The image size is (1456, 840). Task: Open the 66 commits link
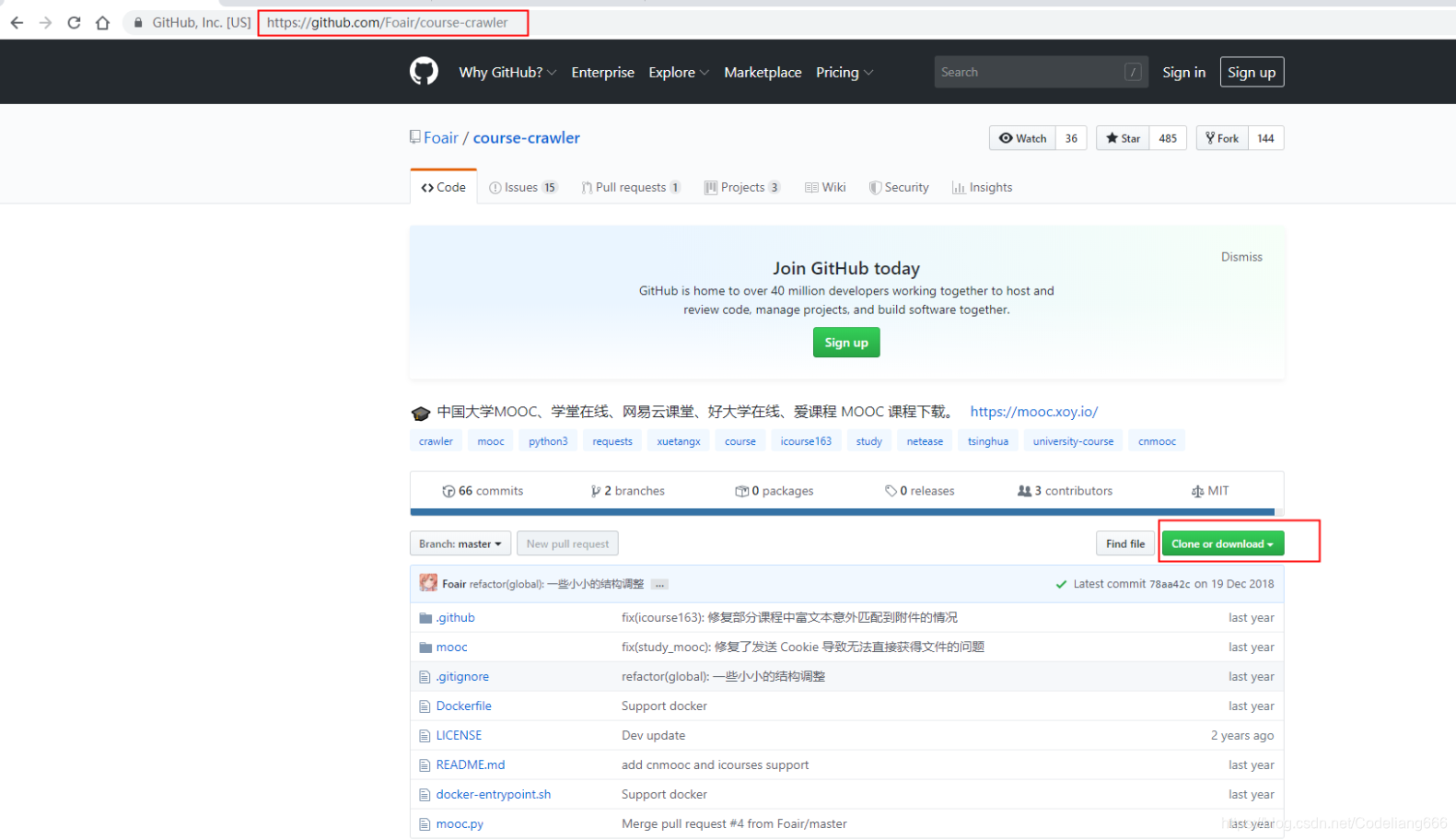(483, 491)
